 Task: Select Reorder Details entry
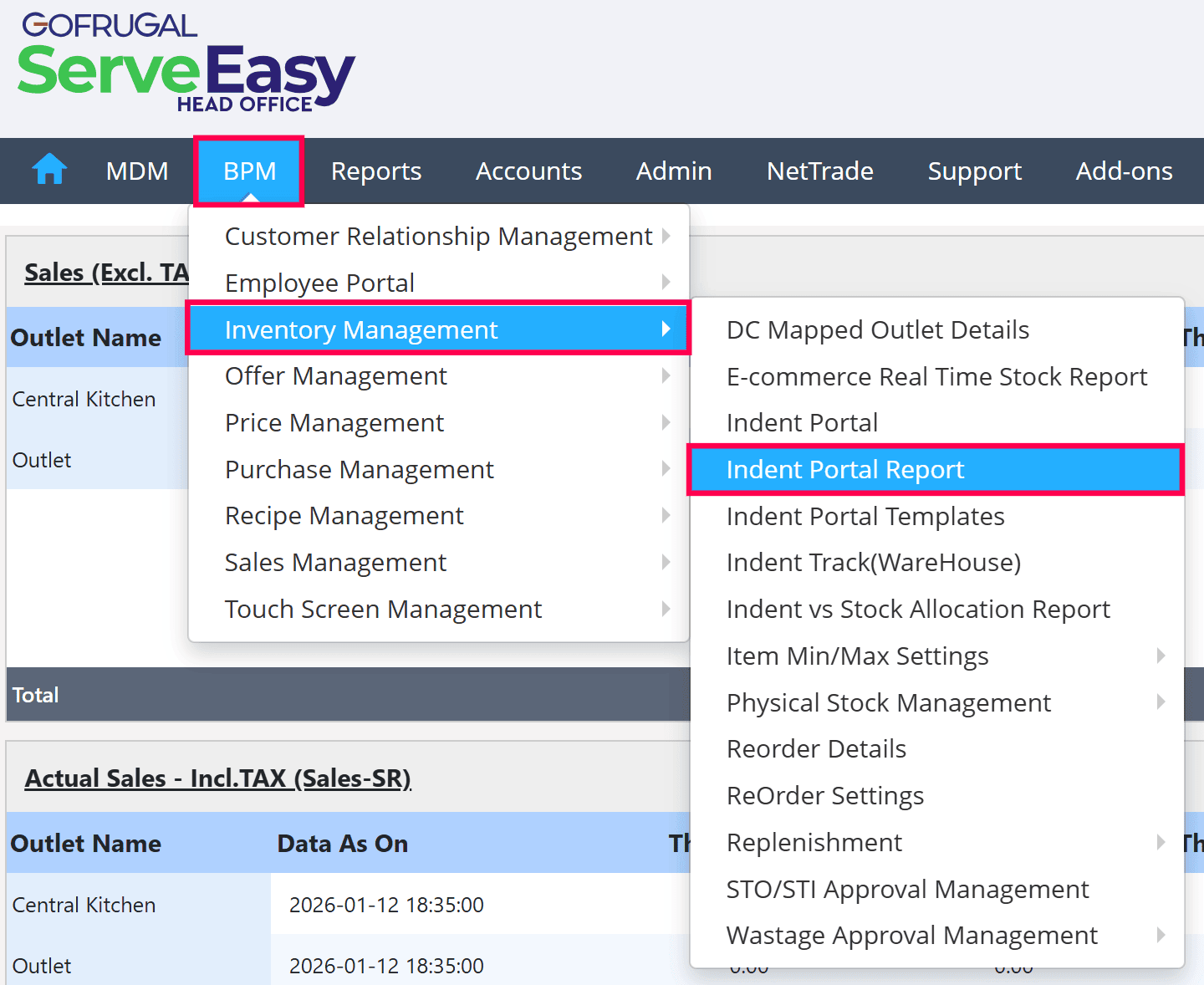click(936, 749)
